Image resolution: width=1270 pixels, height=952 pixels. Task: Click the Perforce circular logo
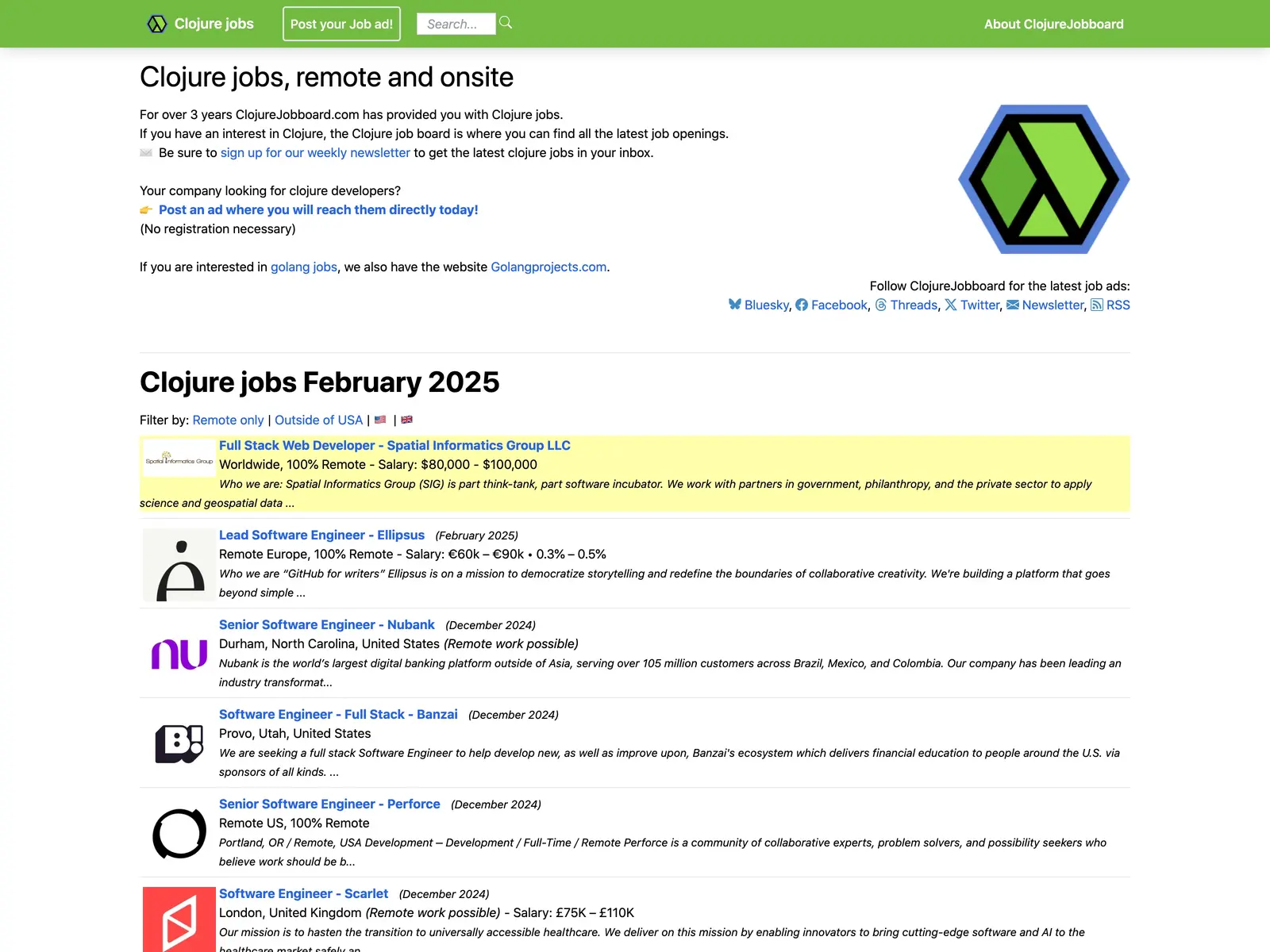[x=179, y=834]
